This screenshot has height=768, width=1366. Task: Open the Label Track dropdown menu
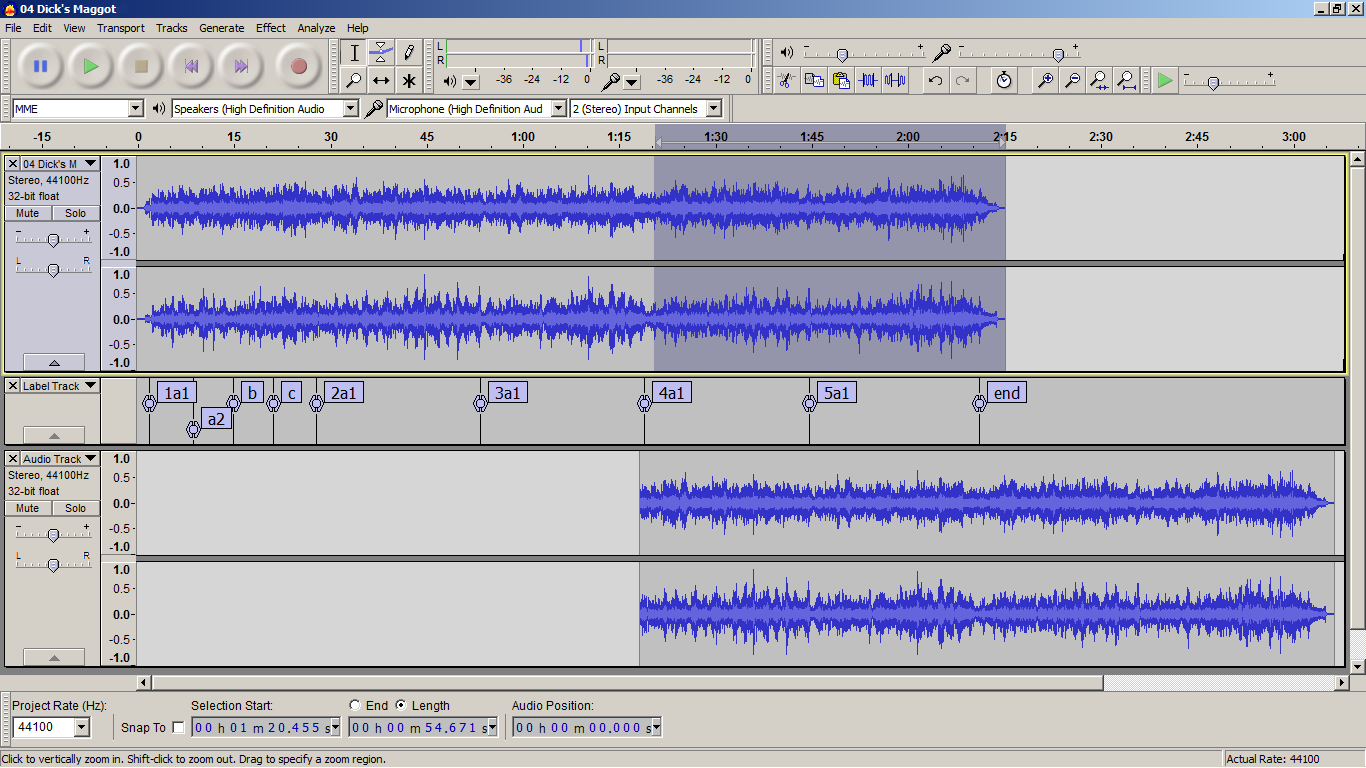[90, 386]
